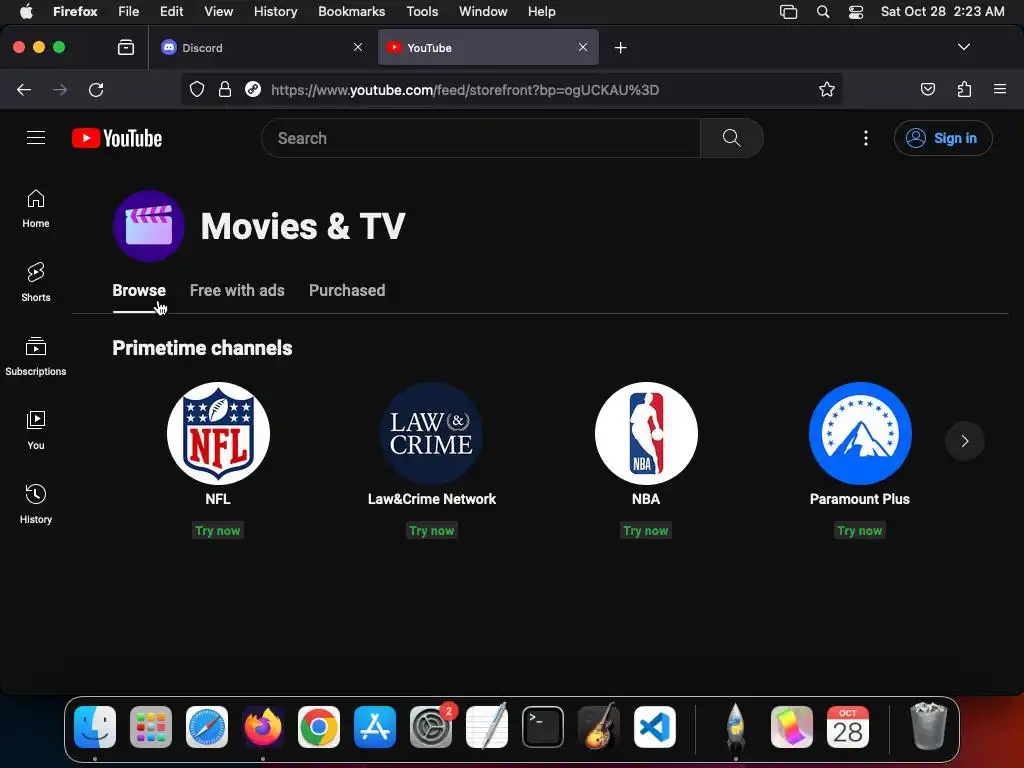Open the NBA channel logo

click(x=646, y=434)
